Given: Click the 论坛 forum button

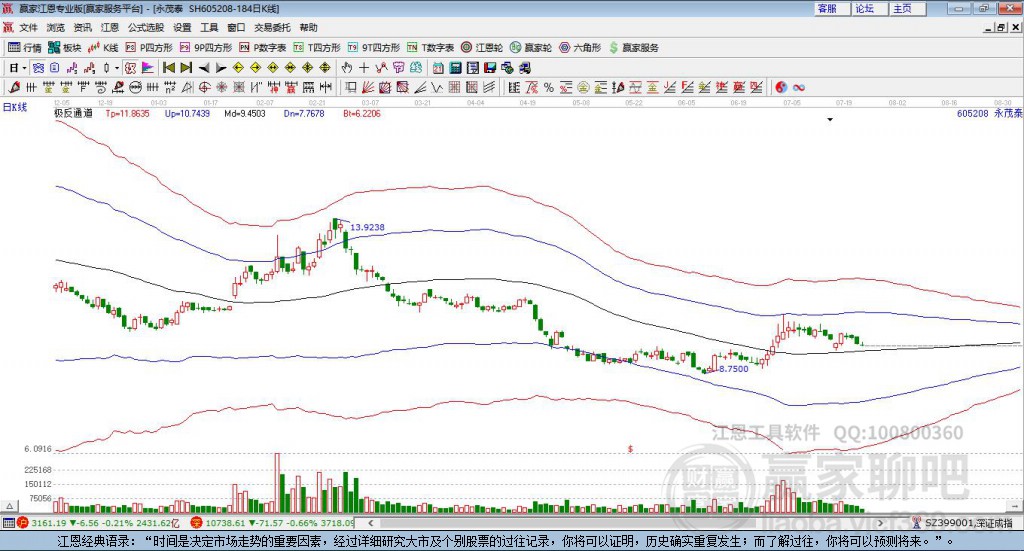Looking at the screenshot, I should [x=869, y=8].
